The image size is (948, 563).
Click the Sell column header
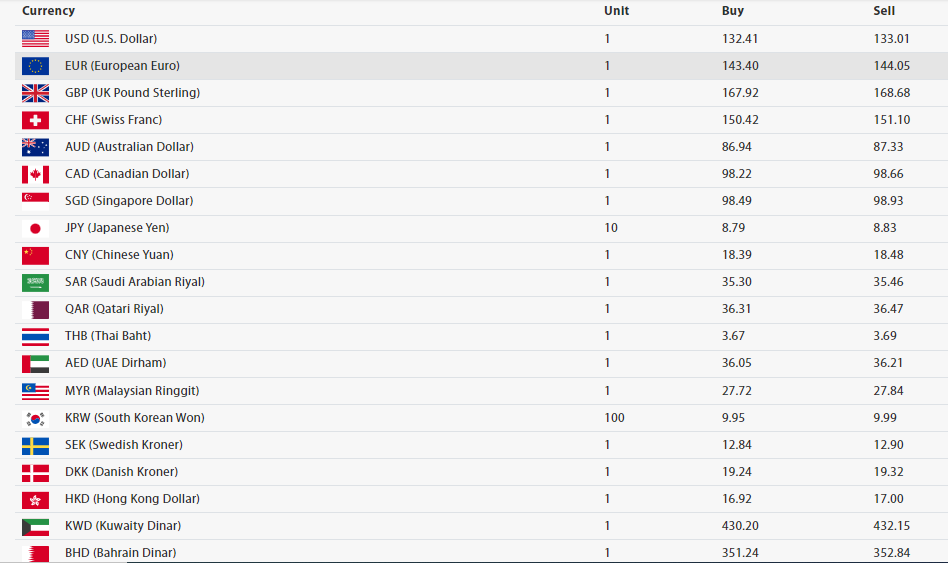(x=884, y=11)
